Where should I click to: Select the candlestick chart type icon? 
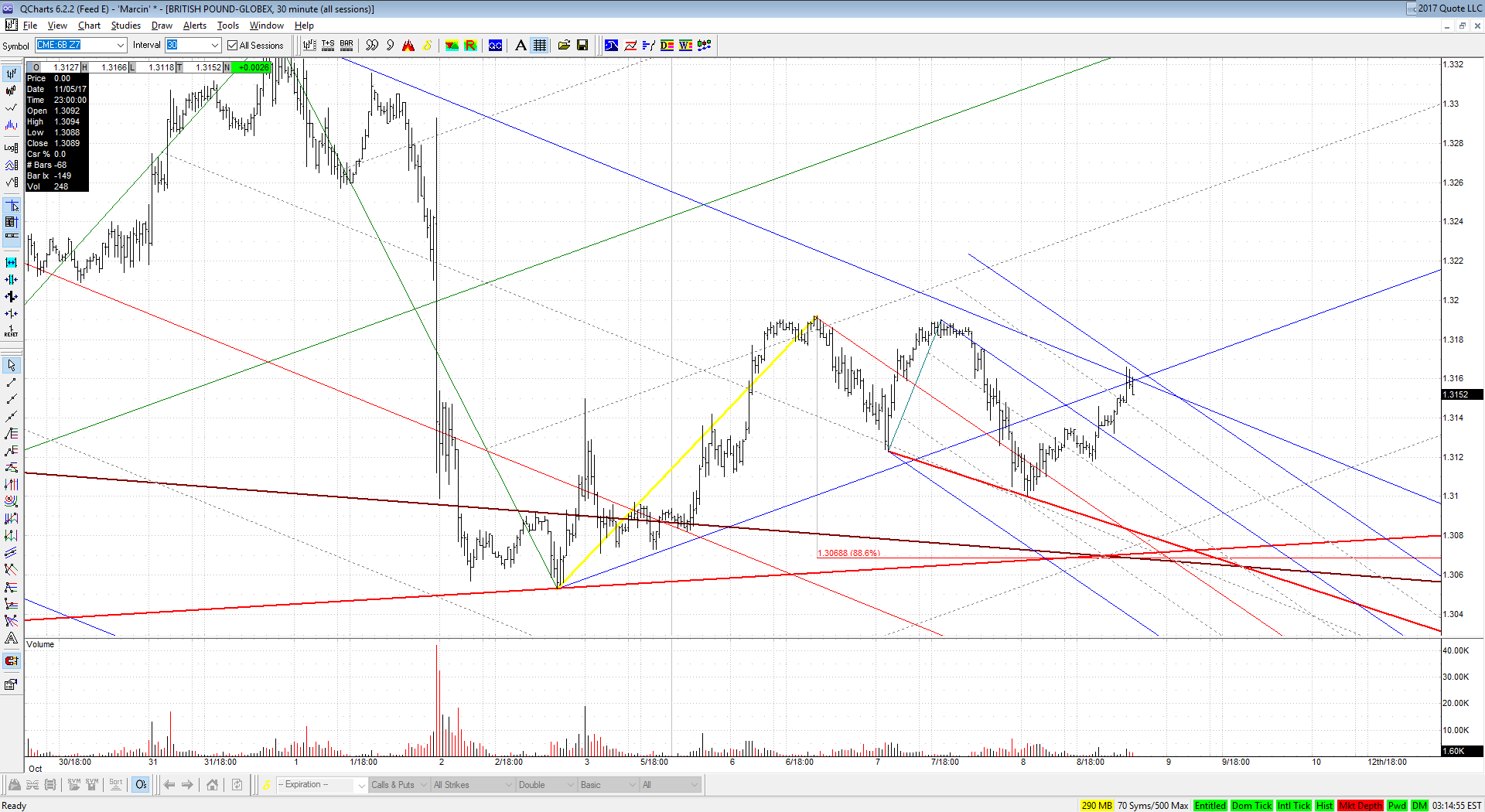click(11, 90)
